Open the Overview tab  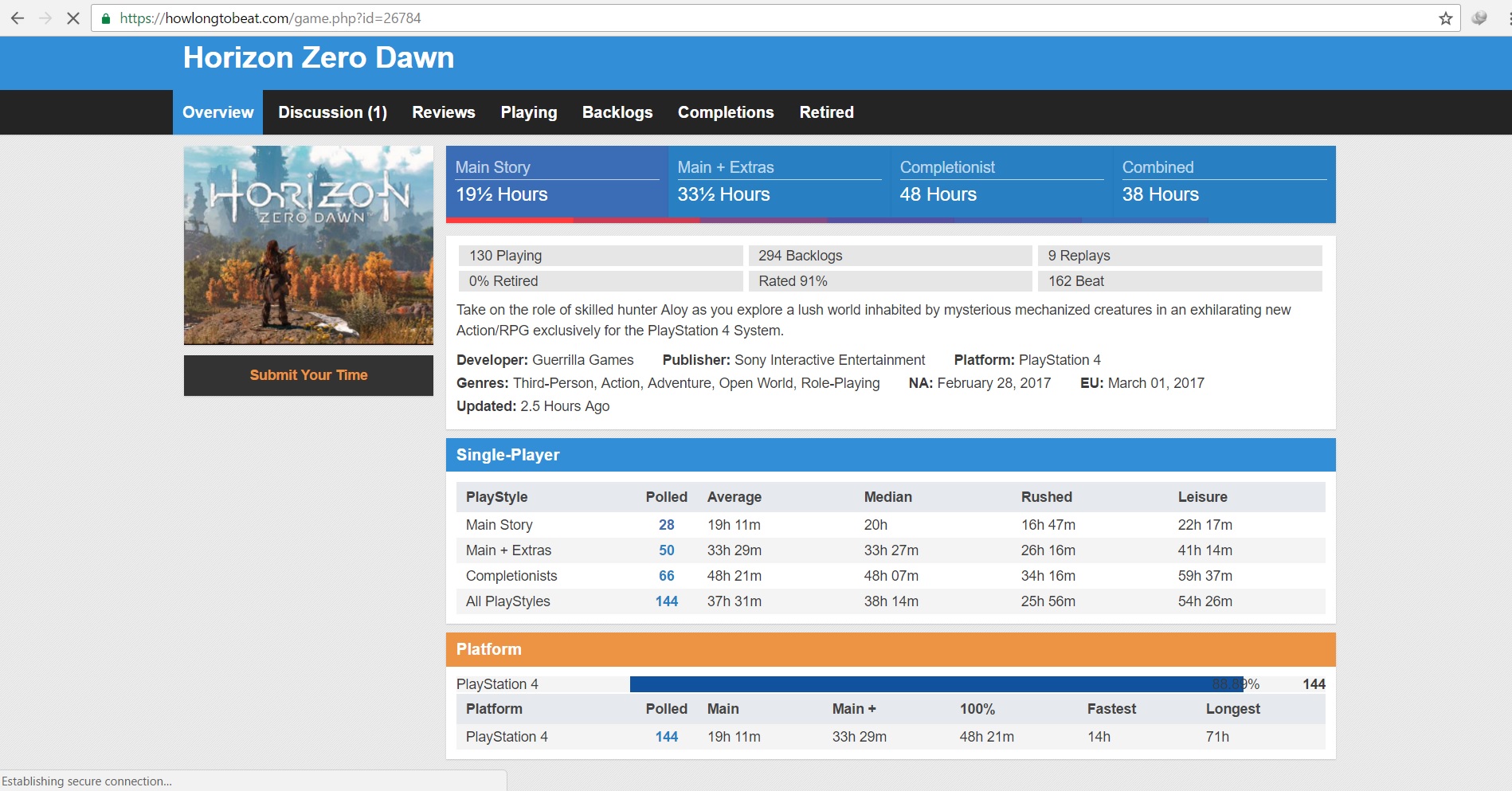coord(217,112)
